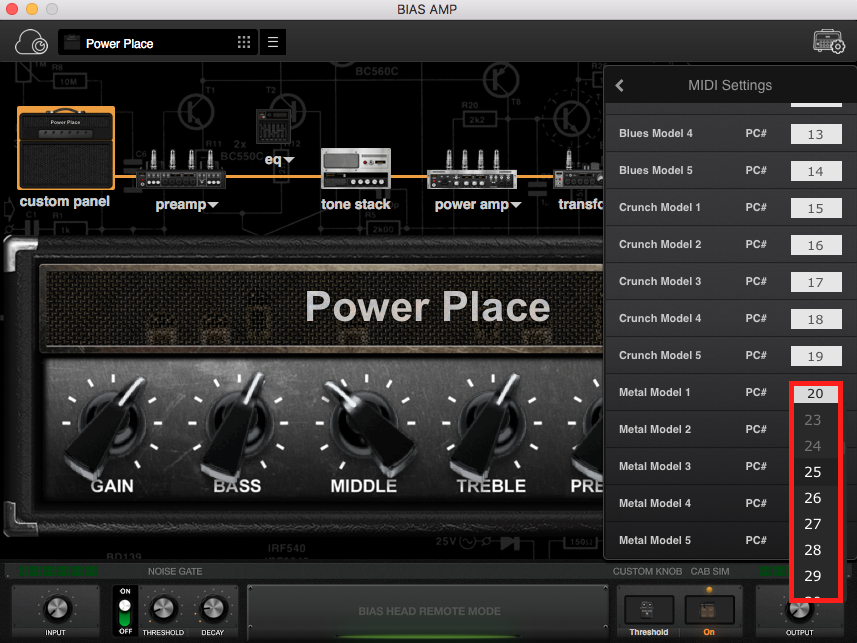This screenshot has width=857, height=643.
Task: Click the custom panel amp thumbnail
Action: (66, 148)
